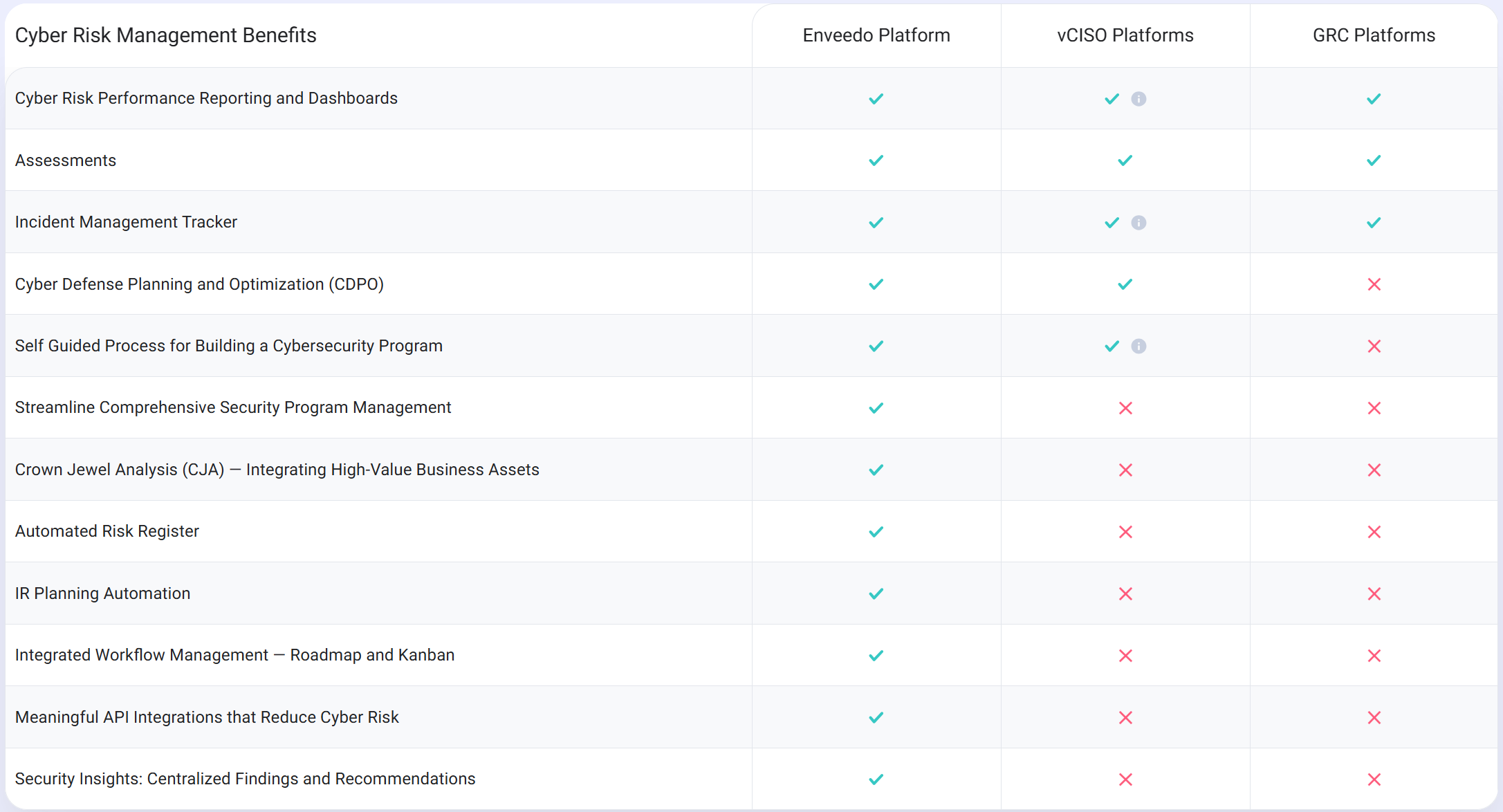
Task: Select Self Guided Process for Building a Cybersecurity Program
Action: coord(229,346)
